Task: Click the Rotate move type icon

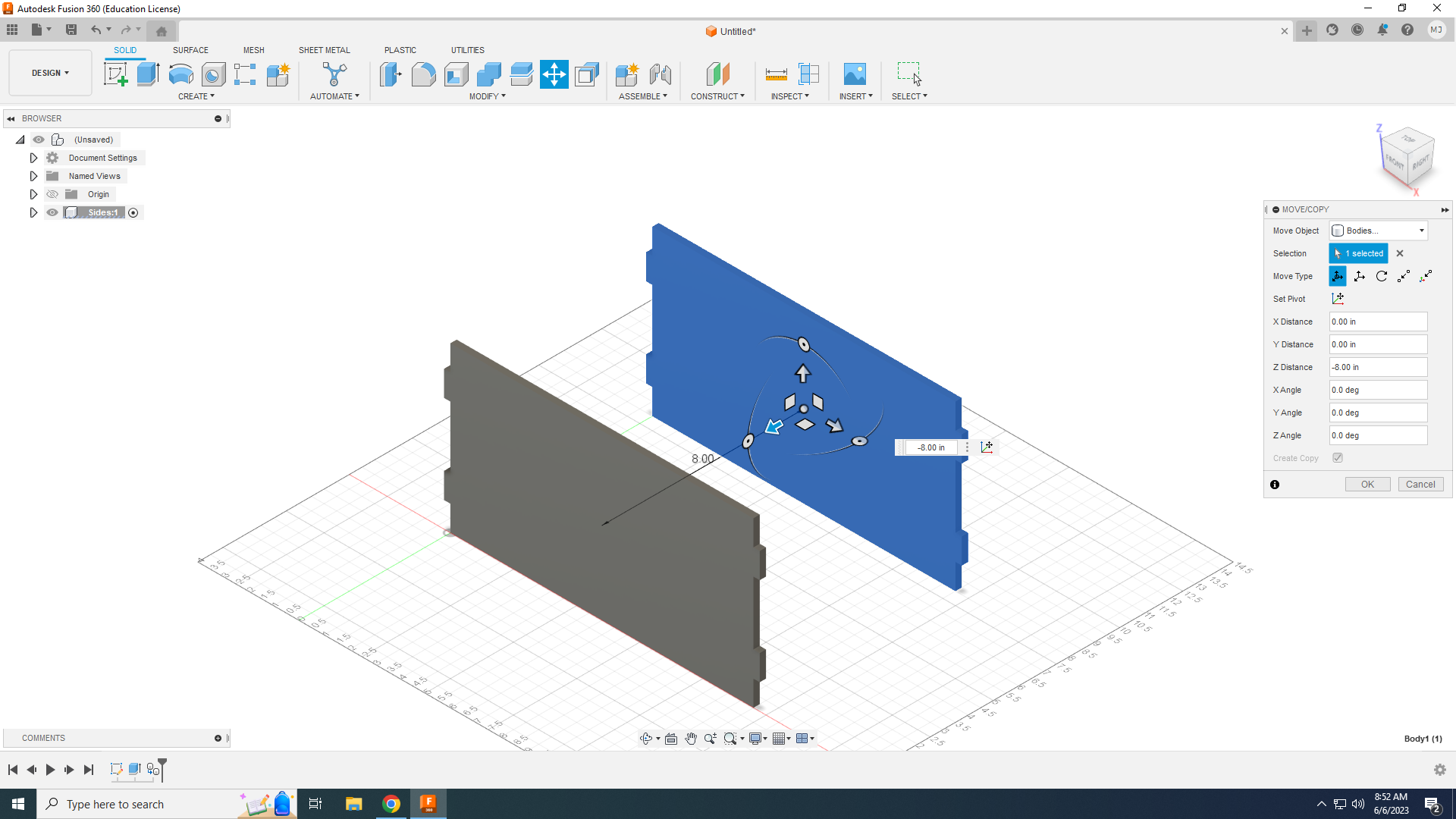Action: [1382, 276]
